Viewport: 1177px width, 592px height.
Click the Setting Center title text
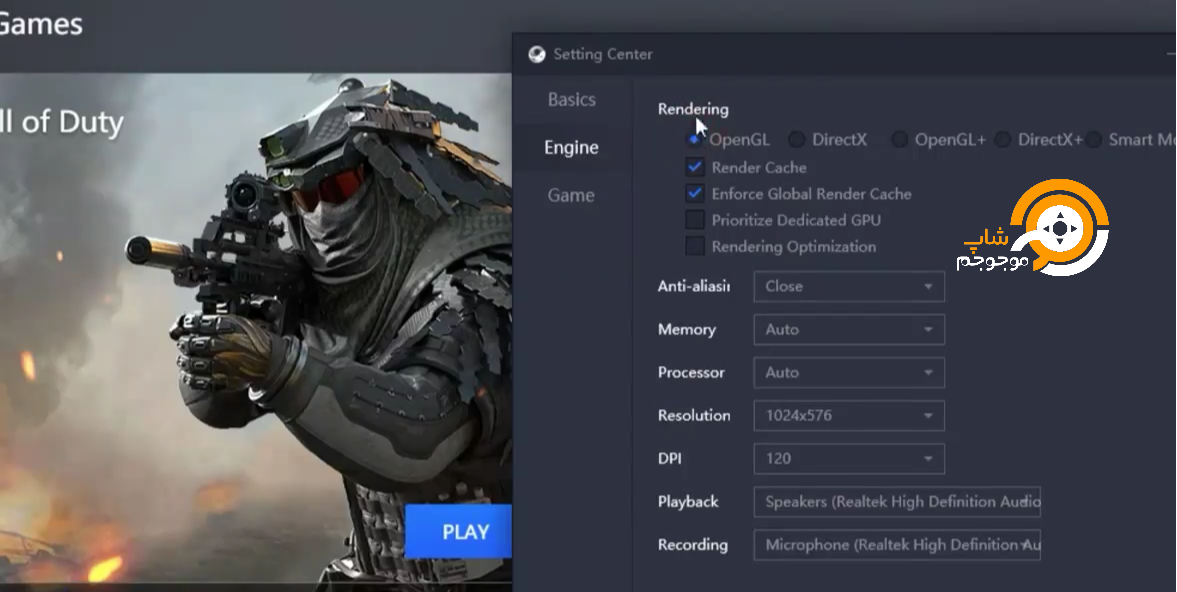(603, 54)
